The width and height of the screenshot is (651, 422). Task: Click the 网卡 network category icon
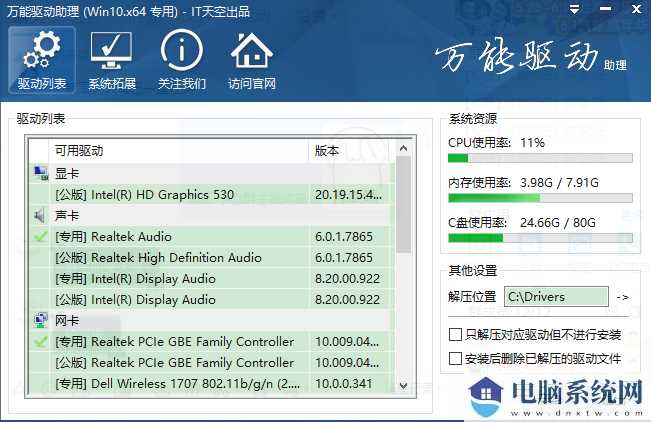tap(41, 320)
